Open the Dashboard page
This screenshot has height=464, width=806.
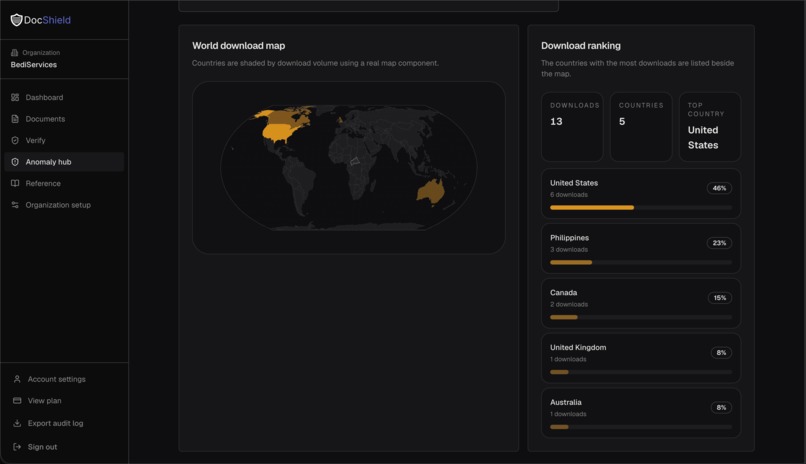click(x=64, y=97)
